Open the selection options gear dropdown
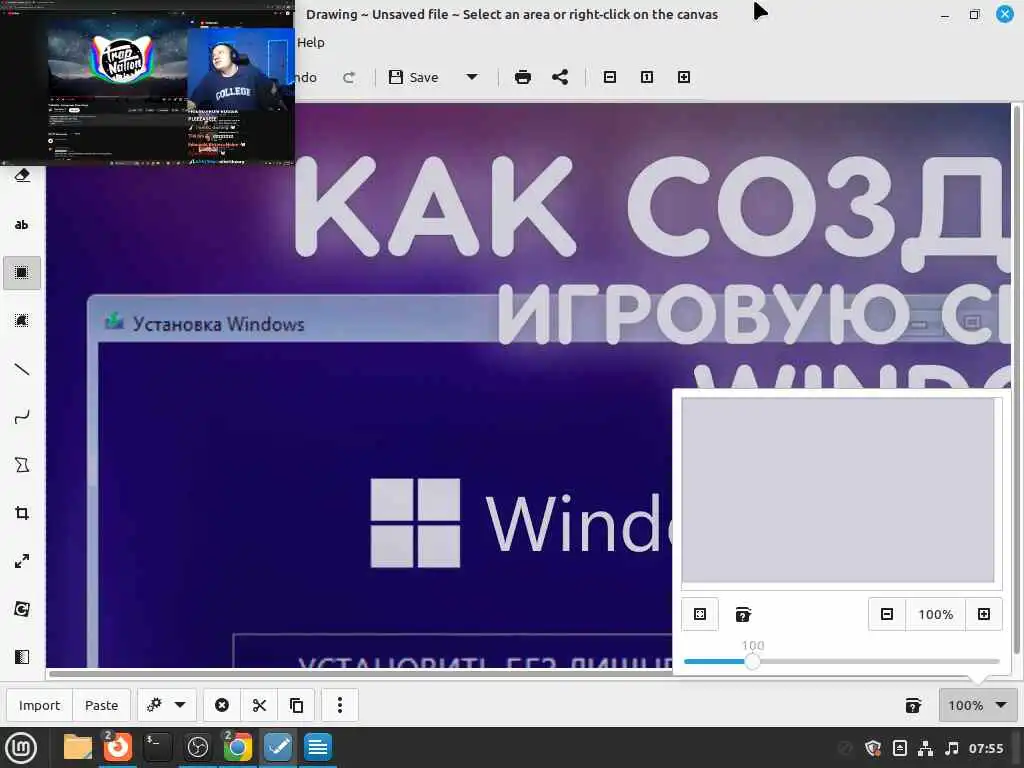 point(166,705)
